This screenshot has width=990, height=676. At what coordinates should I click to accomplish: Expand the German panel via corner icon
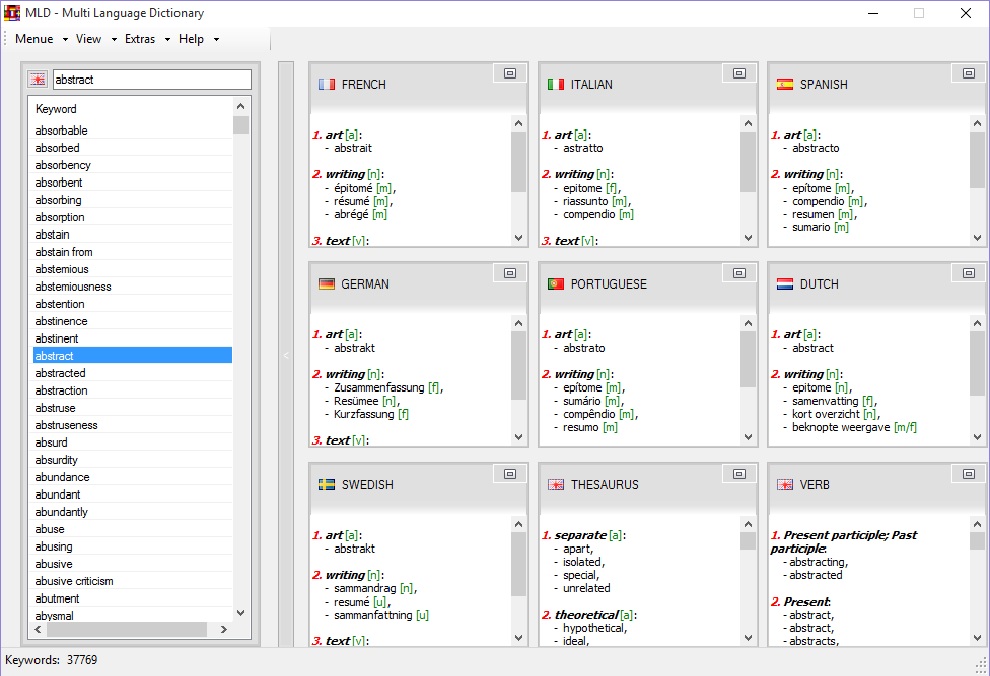[x=509, y=273]
